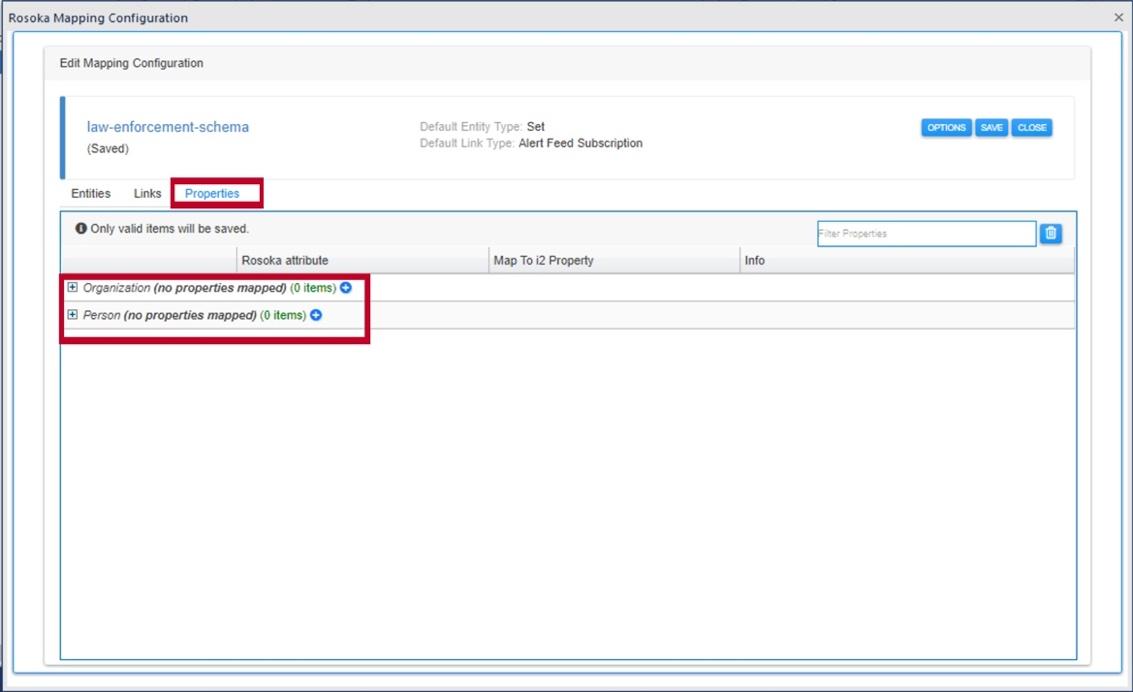The height and width of the screenshot is (692, 1133).
Task: Add a property mapping to Organization
Action: pos(346,288)
